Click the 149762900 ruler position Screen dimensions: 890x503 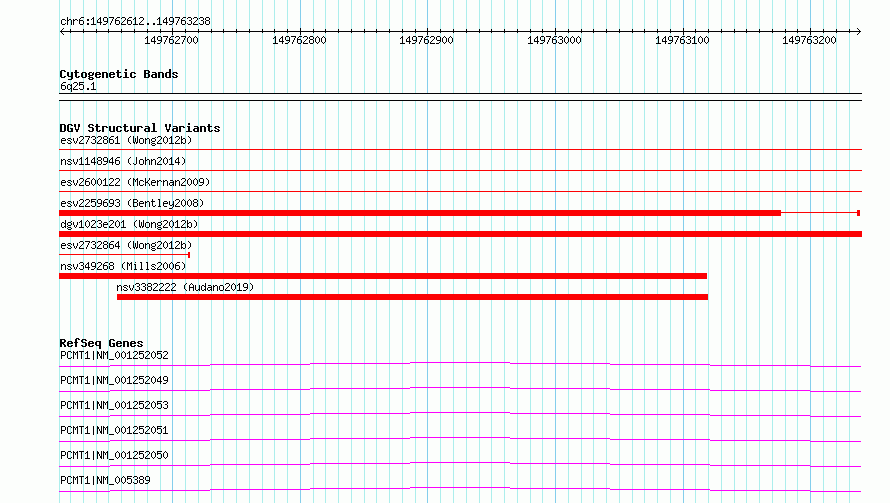coord(426,40)
